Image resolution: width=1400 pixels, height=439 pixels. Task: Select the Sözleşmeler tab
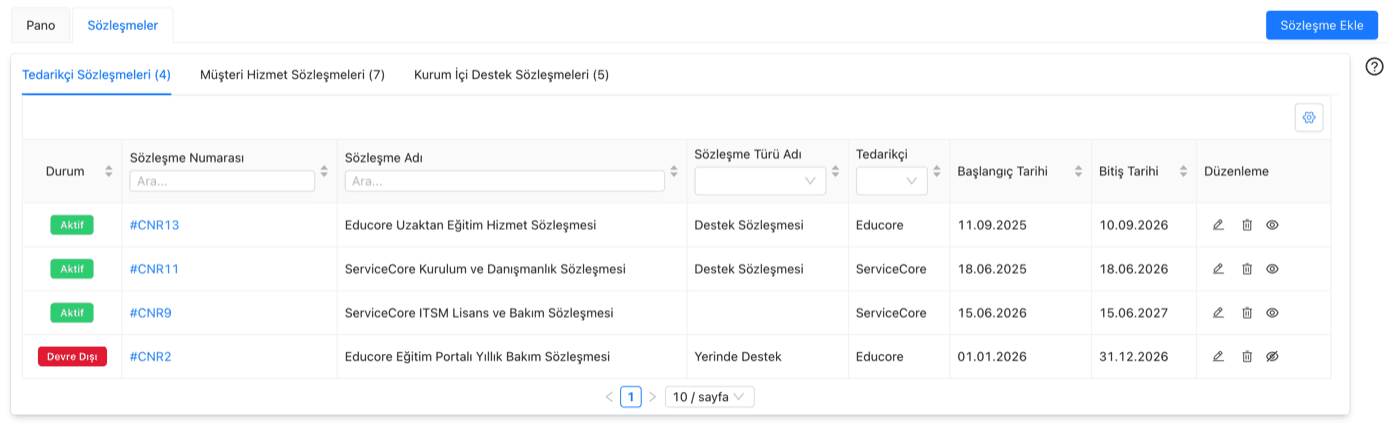[122, 25]
